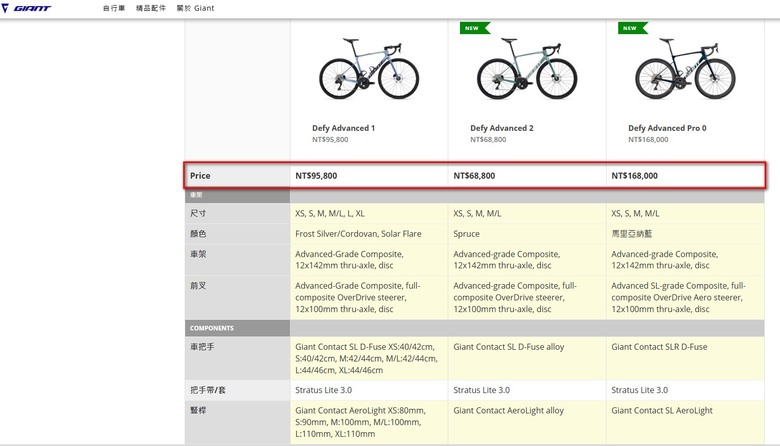Screen dimensions: 780x446
Task: Open the Defy Advanced 1 product link
Action: [x=343, y=128]
